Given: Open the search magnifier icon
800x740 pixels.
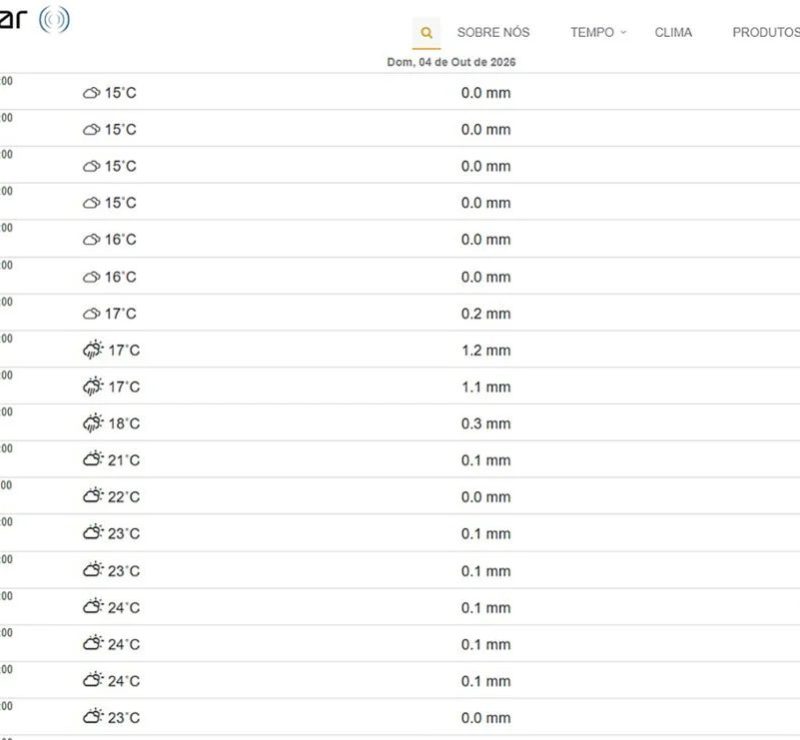Looking at the screenshot, I should [427, 33].
